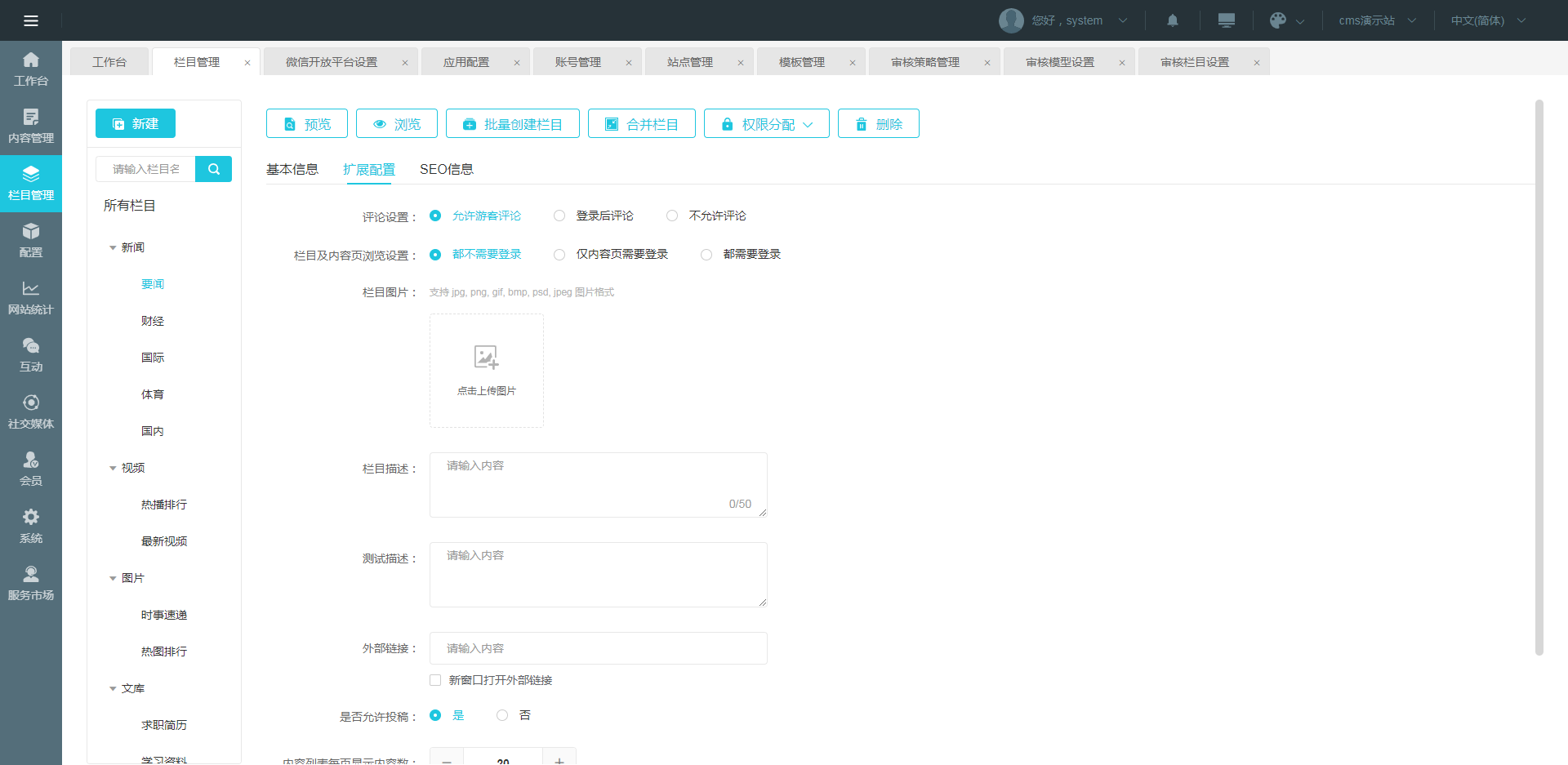Viewport: 1568px width, 765px height.
Task: Collapse the 新闻 tree node
Action: point(113,247)
